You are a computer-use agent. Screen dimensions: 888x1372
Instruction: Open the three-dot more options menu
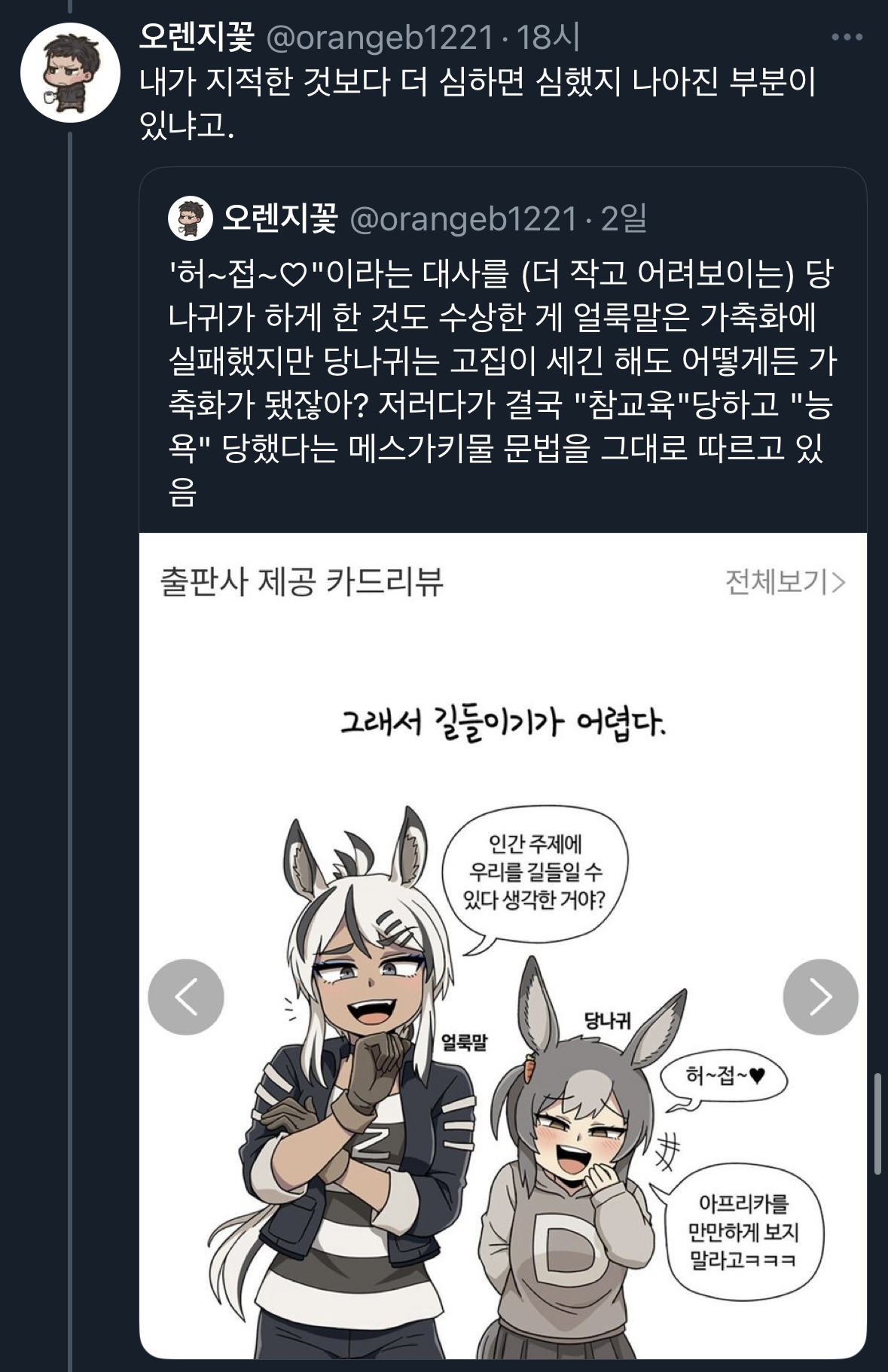[847, 37]
